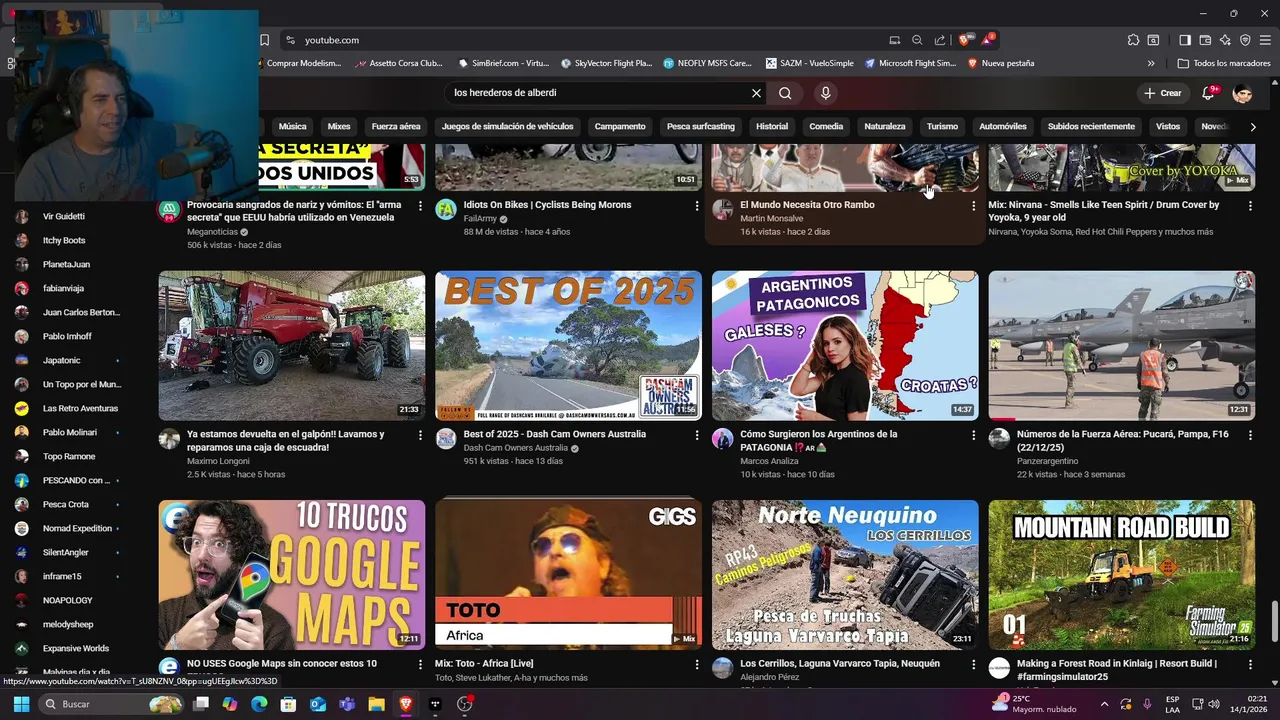Open more options for El Mundo Necesita Otro Rambo
Image resolution: width=1280 pixels, height=720 pixels.
[973, 206]
